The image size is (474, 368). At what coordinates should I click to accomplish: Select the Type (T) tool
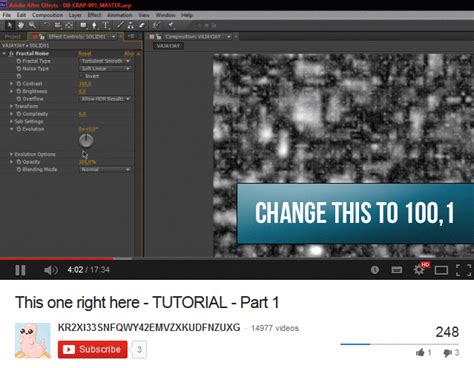pyautogui.click(x=106, y=25)
